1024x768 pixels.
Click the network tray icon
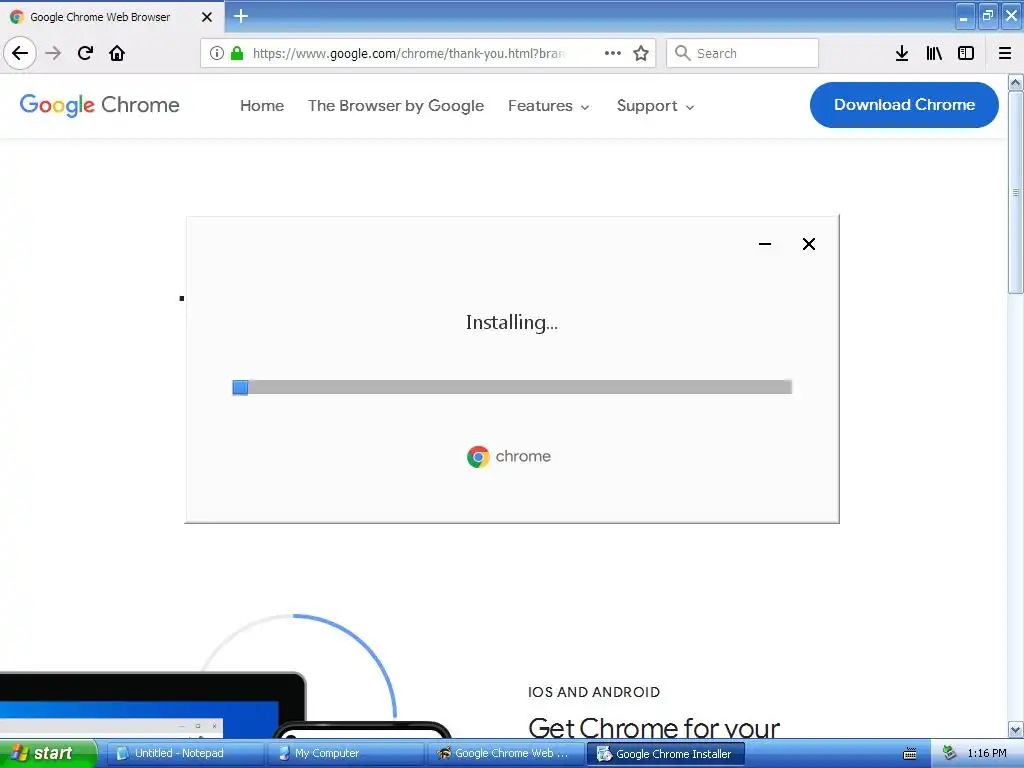(x=950, y=754)
